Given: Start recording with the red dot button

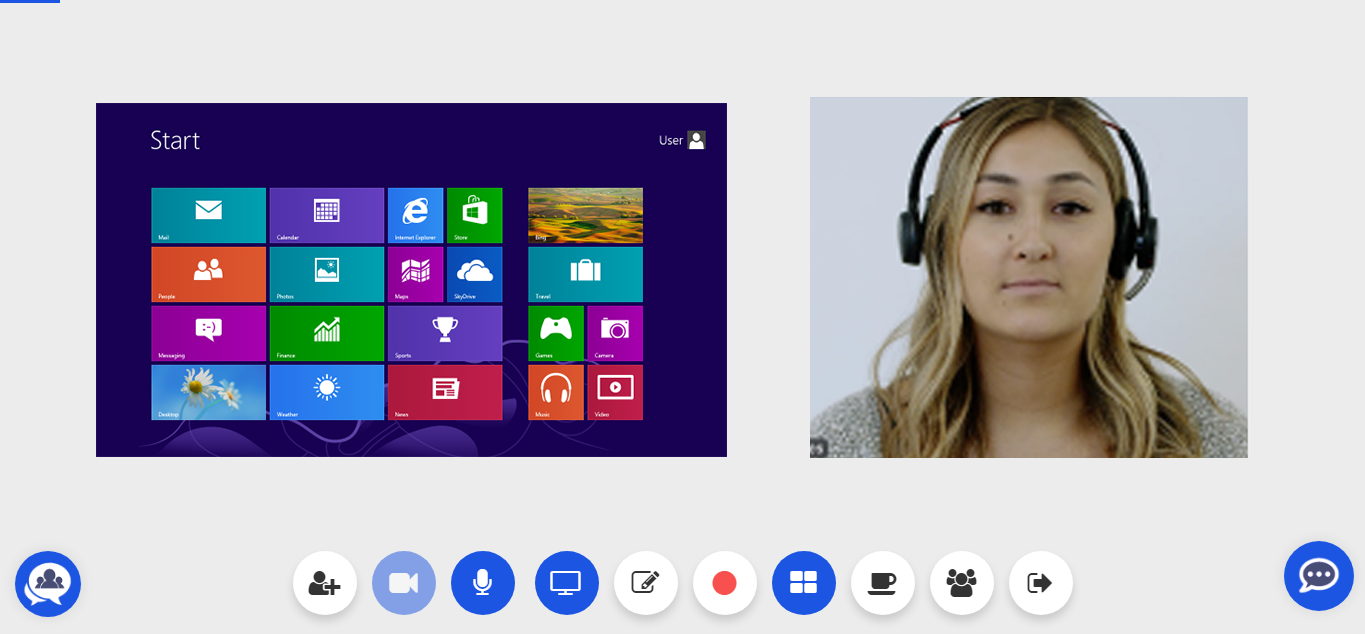Looking at the screenshot, I should 725,583.
